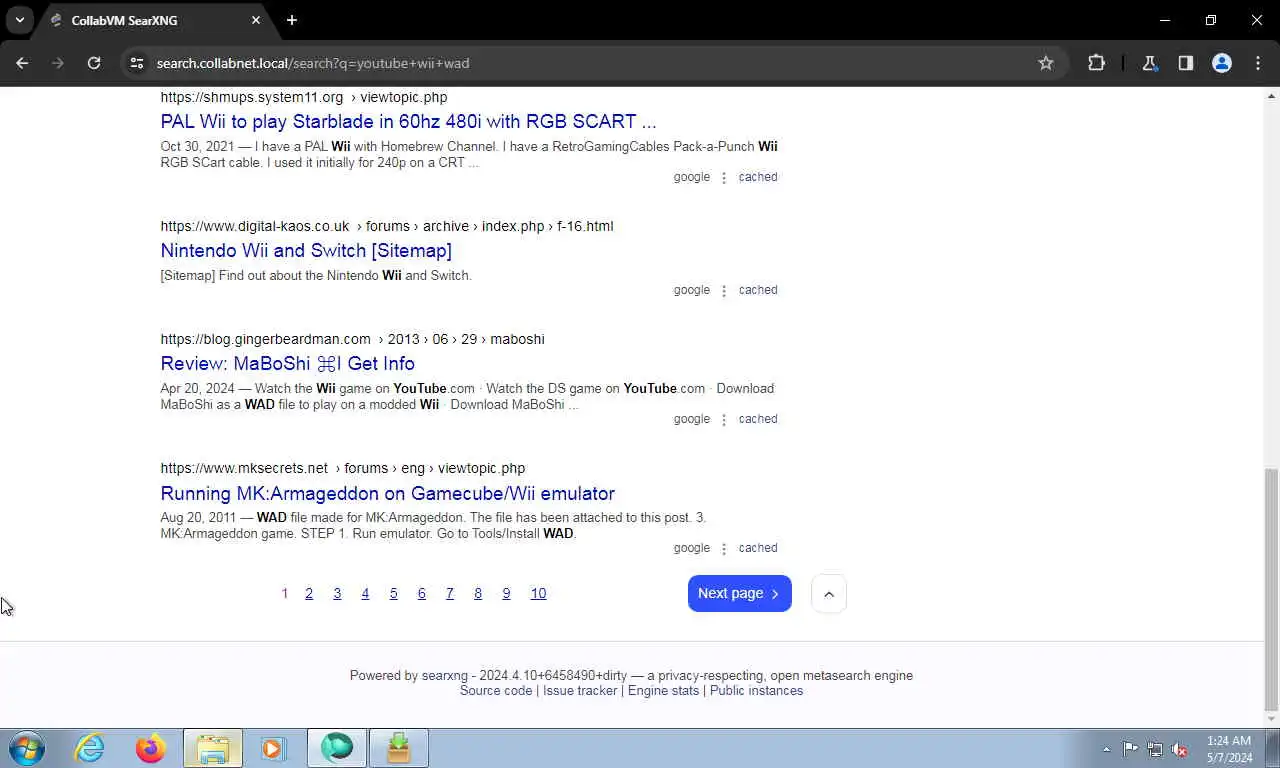Reload the current page
This screenshot has width=1280, height=768.
point(94,63)
